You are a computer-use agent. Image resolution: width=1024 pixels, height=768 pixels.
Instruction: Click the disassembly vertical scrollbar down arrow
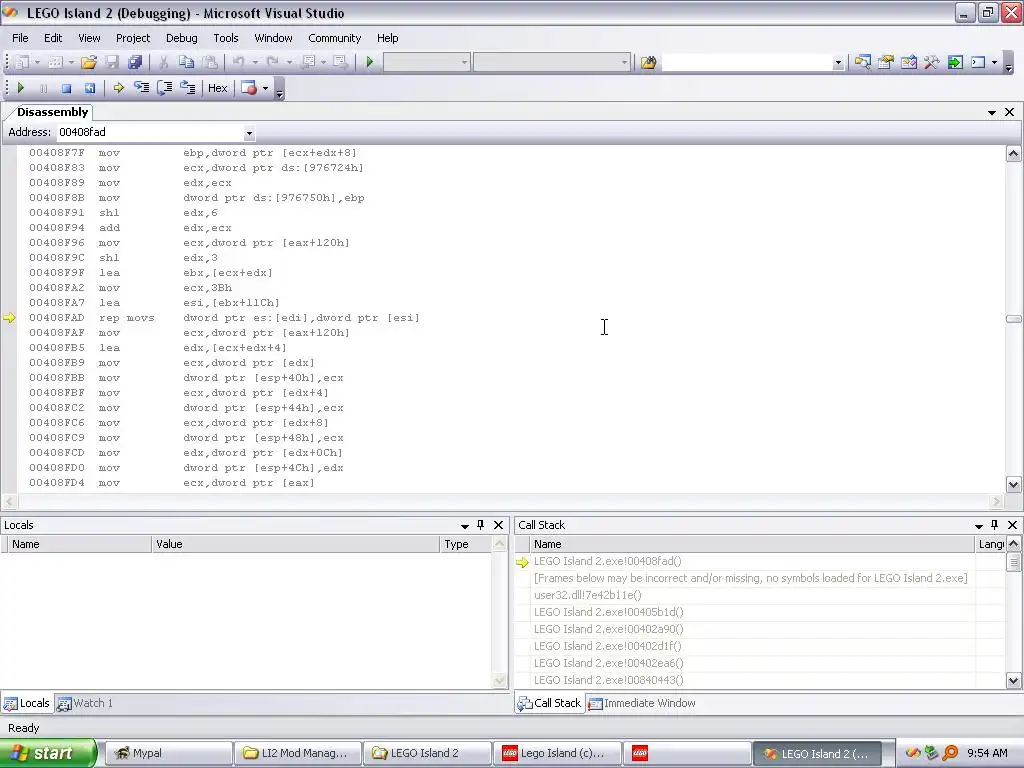point(1013,485)
